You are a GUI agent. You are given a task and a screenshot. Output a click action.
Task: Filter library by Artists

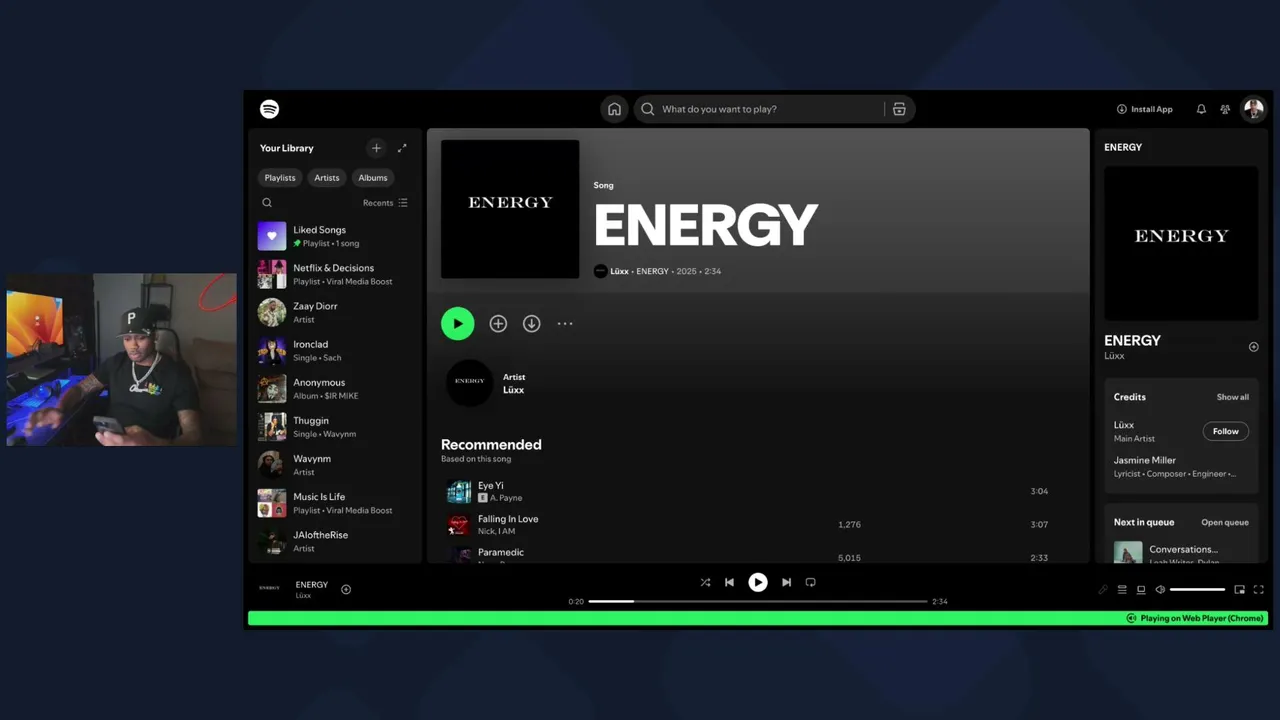(x=327, y=178)
